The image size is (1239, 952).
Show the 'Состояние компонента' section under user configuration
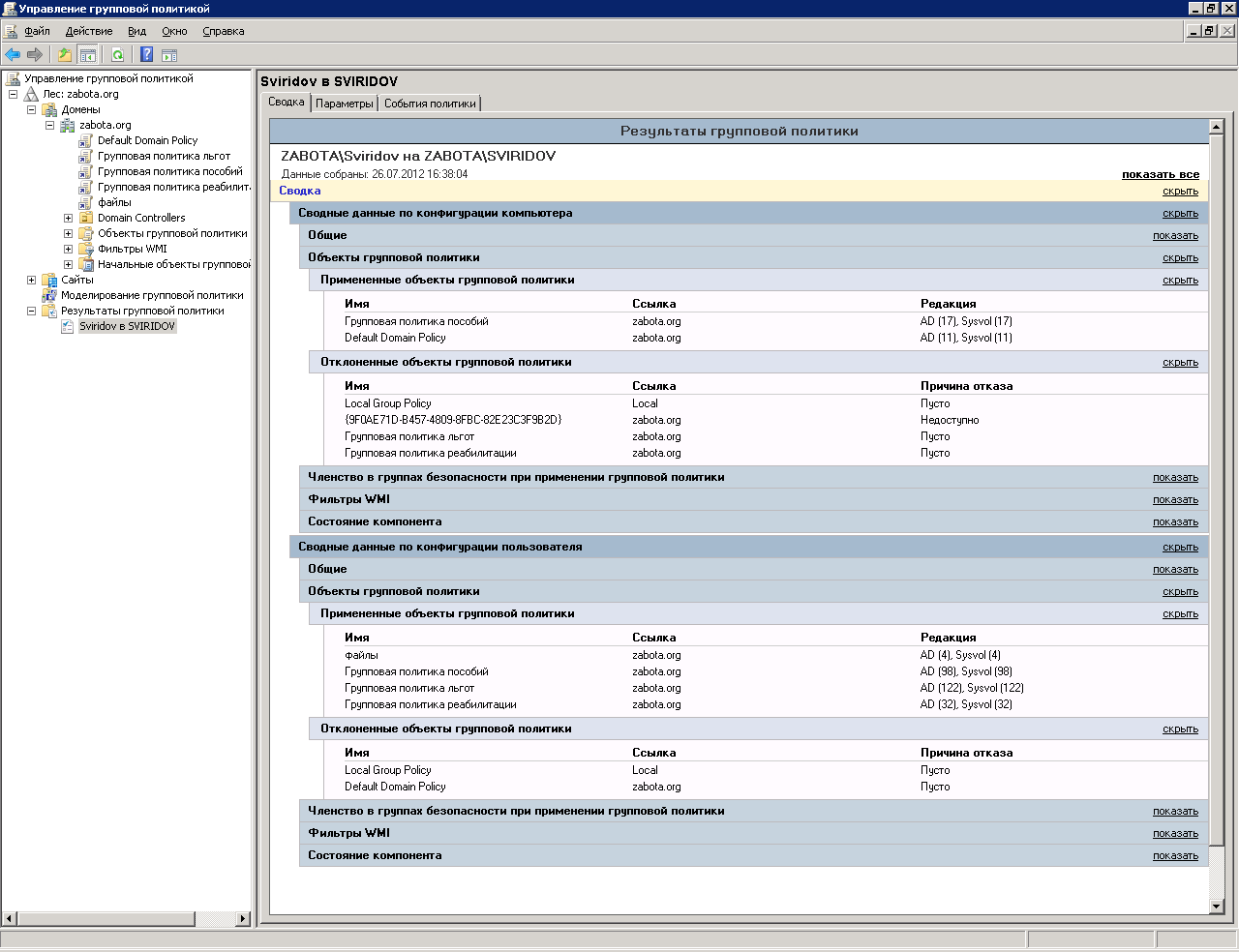tap(1175, 855)
